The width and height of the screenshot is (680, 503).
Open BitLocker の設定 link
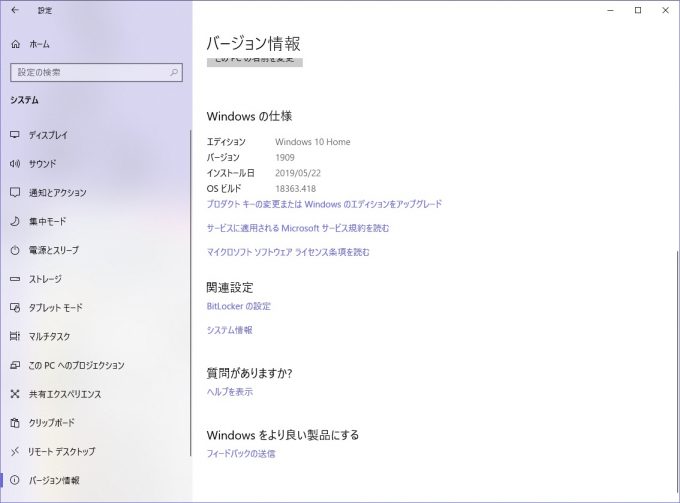[239, 306]
